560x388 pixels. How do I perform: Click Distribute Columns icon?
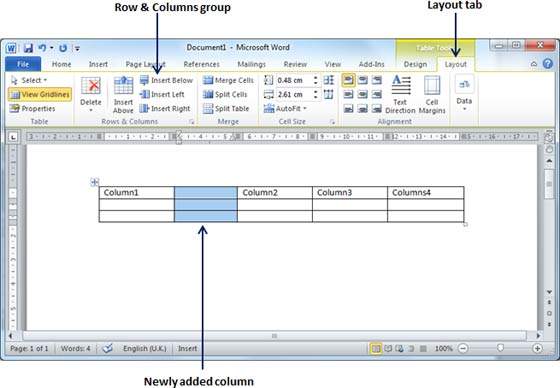[x=329, y=94]
